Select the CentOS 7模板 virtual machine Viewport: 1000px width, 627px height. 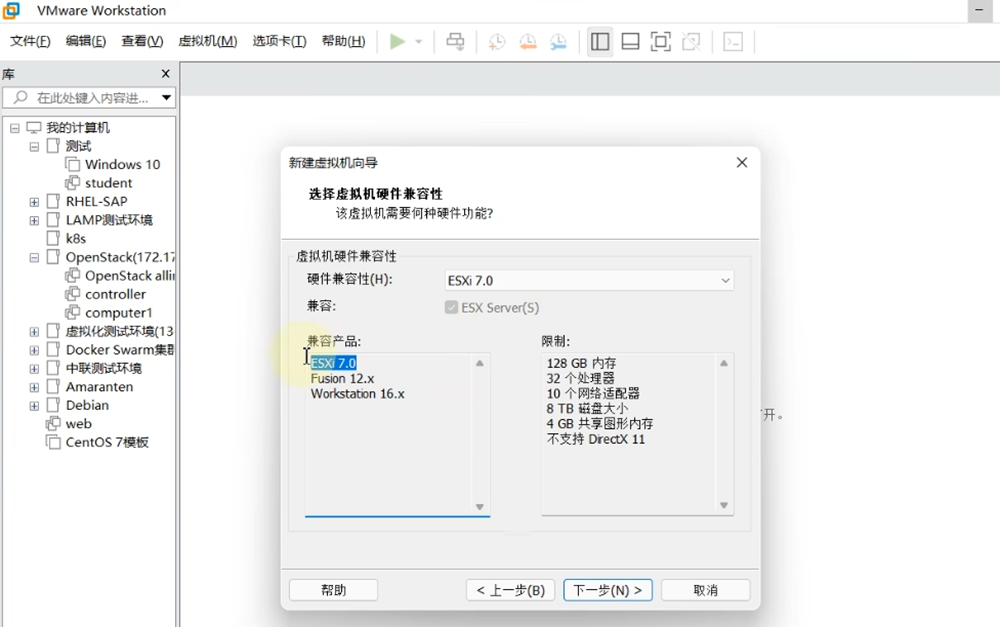(x=107, y=442)
